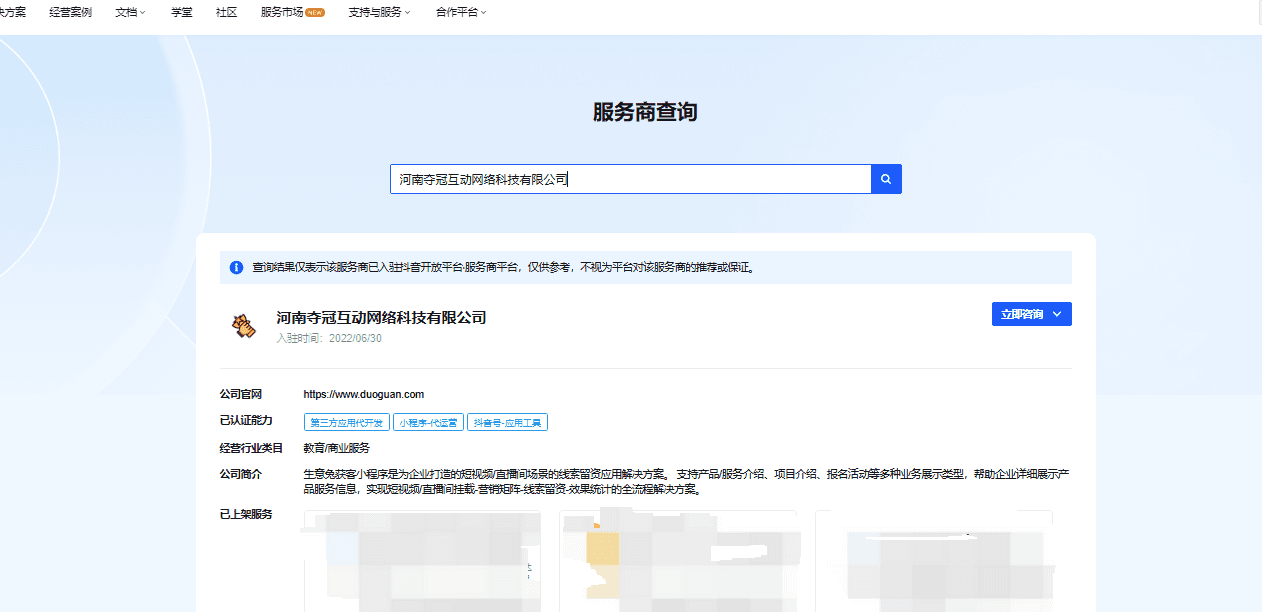Viewport: 1262px width, 612px height.
Task: Click the 入驻时间: 2022/06/30 text
Action: point(329,338)
